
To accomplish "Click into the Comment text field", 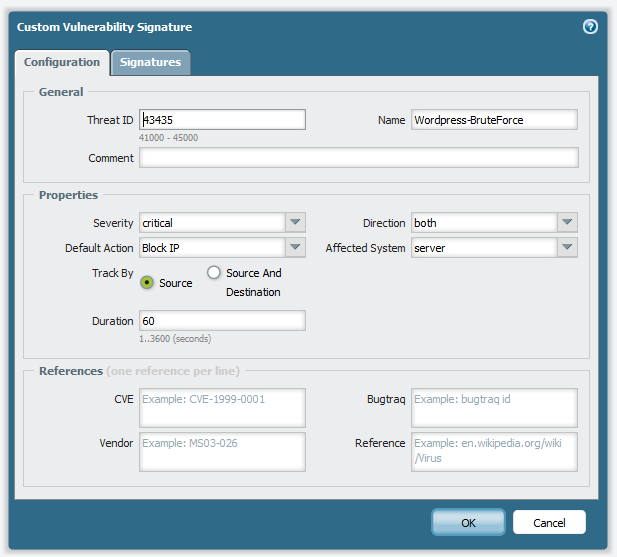I will click(x=358, y=158).
